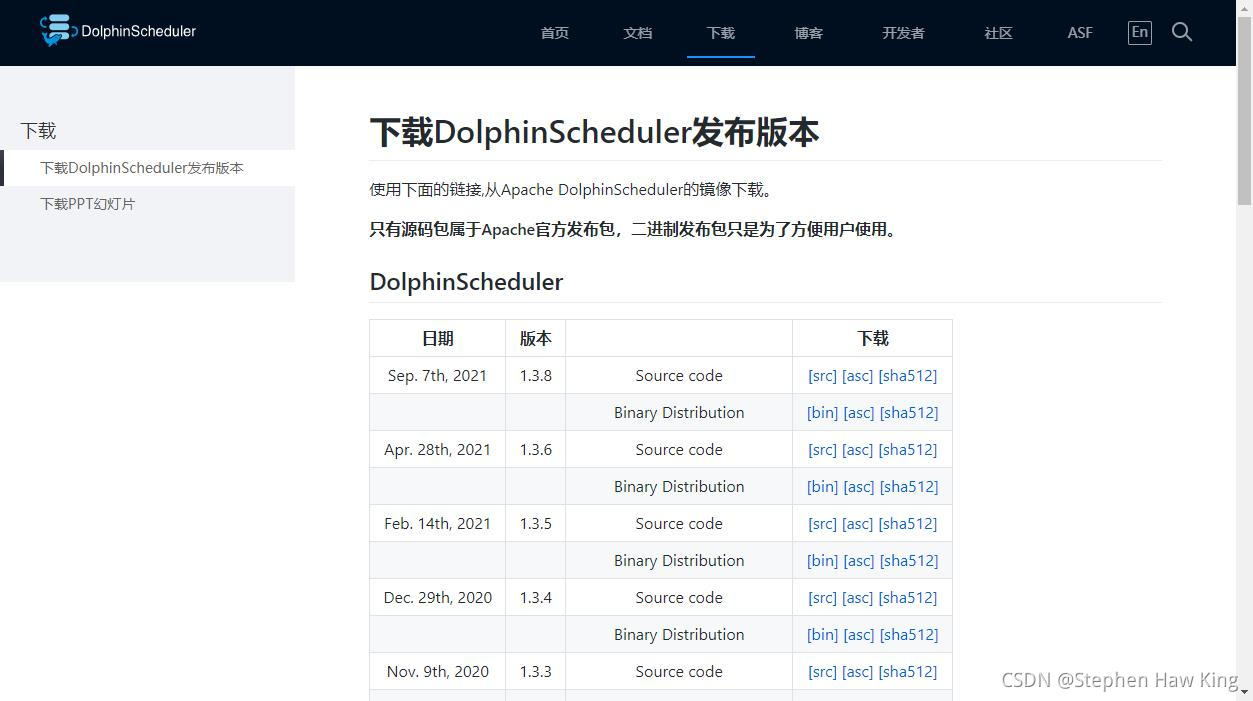The width and height of the screenshot is (1253, 701).
Task: Click the date cell Dec. 29th, 2020
Action: click(437, 598)
